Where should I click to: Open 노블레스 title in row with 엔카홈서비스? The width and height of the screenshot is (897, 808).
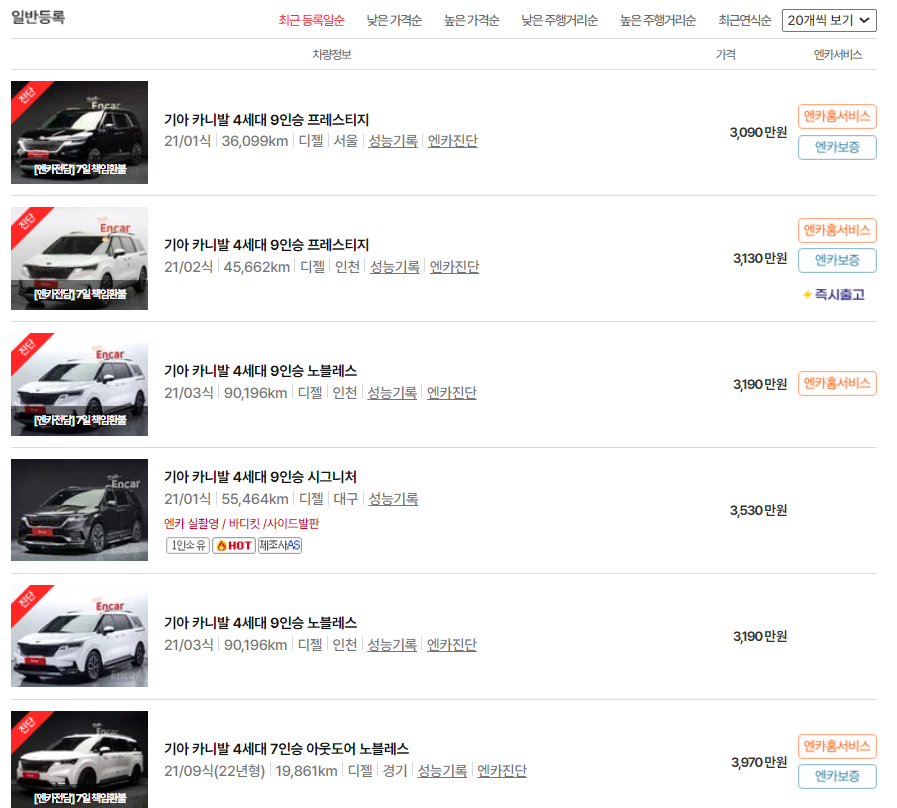pyautogui.click(x=260, y=371)
